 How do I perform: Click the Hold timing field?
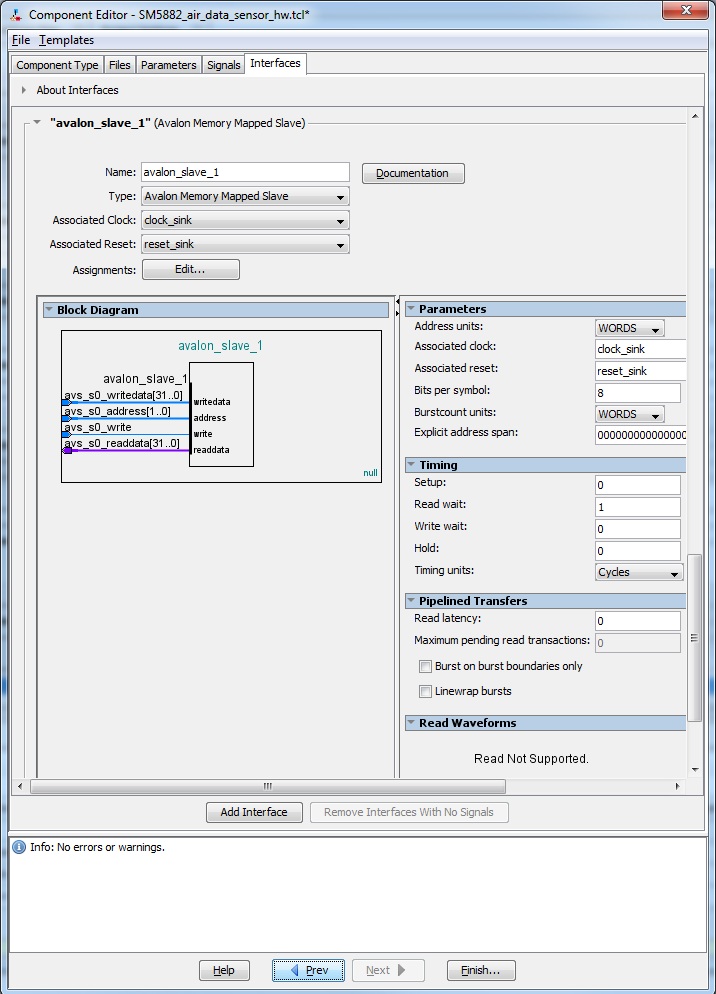[x=637, y=550]
